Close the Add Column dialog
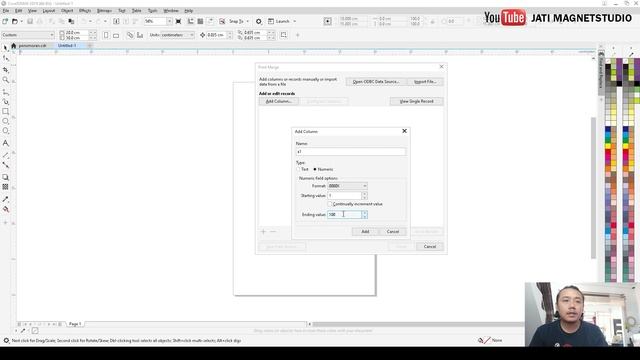Image resolution: width=640 pixels, height=360 pixels. click(404, 131)
